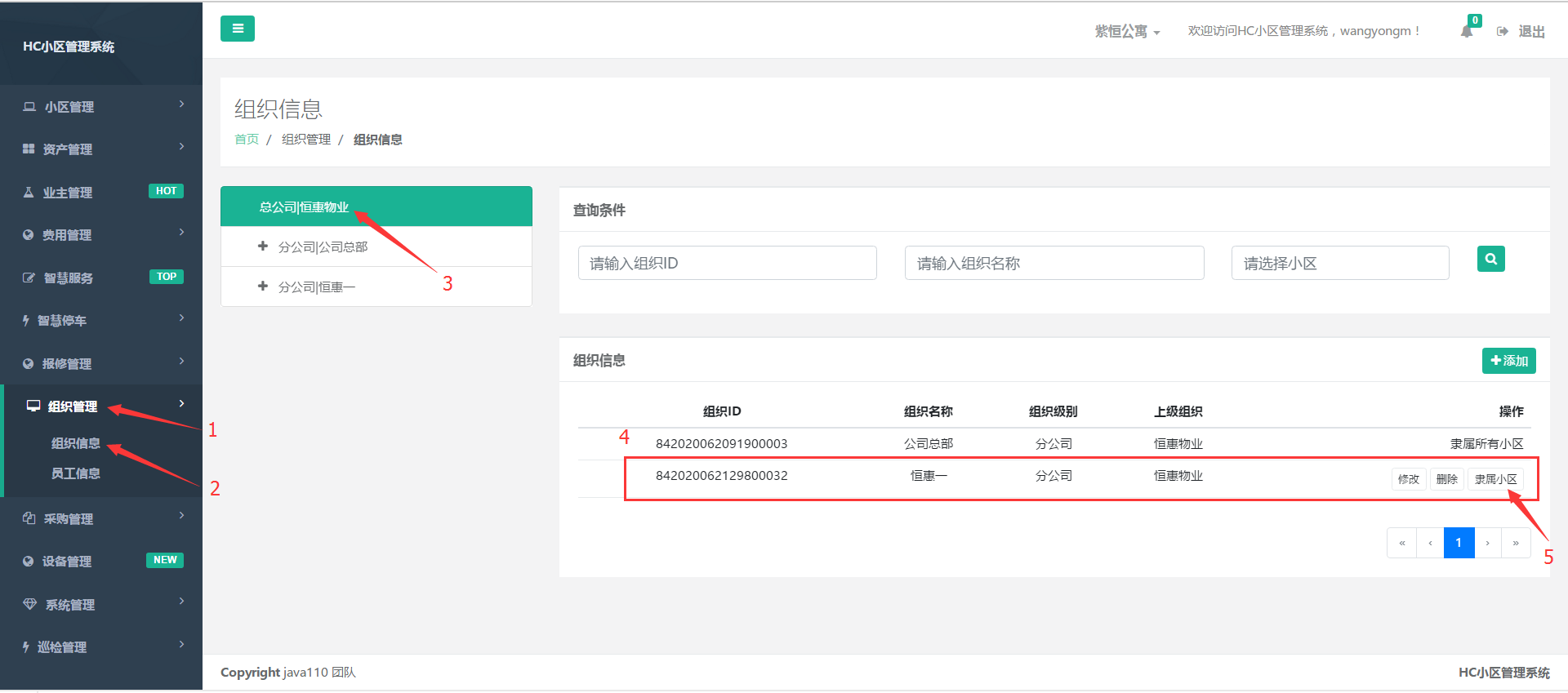Viewport: 1568px width, 693px height.
Task: Click the flask icon beside 业主管理
Action: point(29,193)
